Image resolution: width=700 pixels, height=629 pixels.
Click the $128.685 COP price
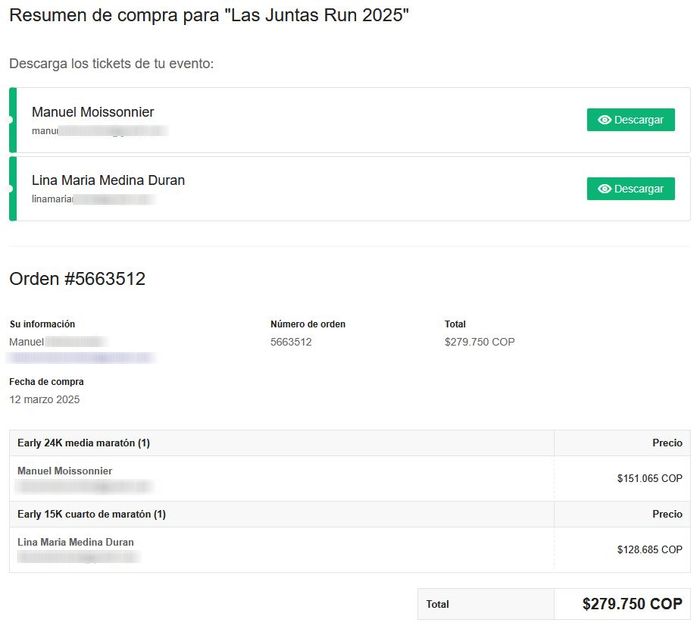[649, 550]
